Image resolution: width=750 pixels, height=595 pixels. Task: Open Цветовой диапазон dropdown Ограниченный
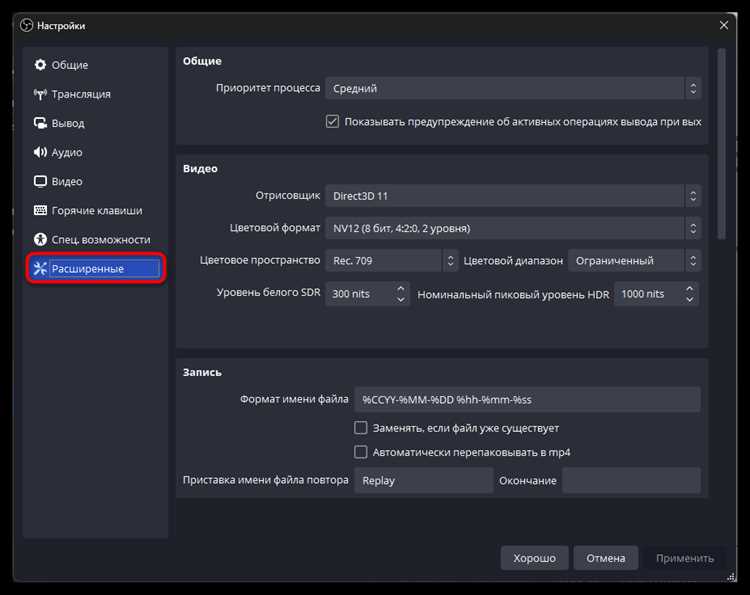(x=635, y=261)
